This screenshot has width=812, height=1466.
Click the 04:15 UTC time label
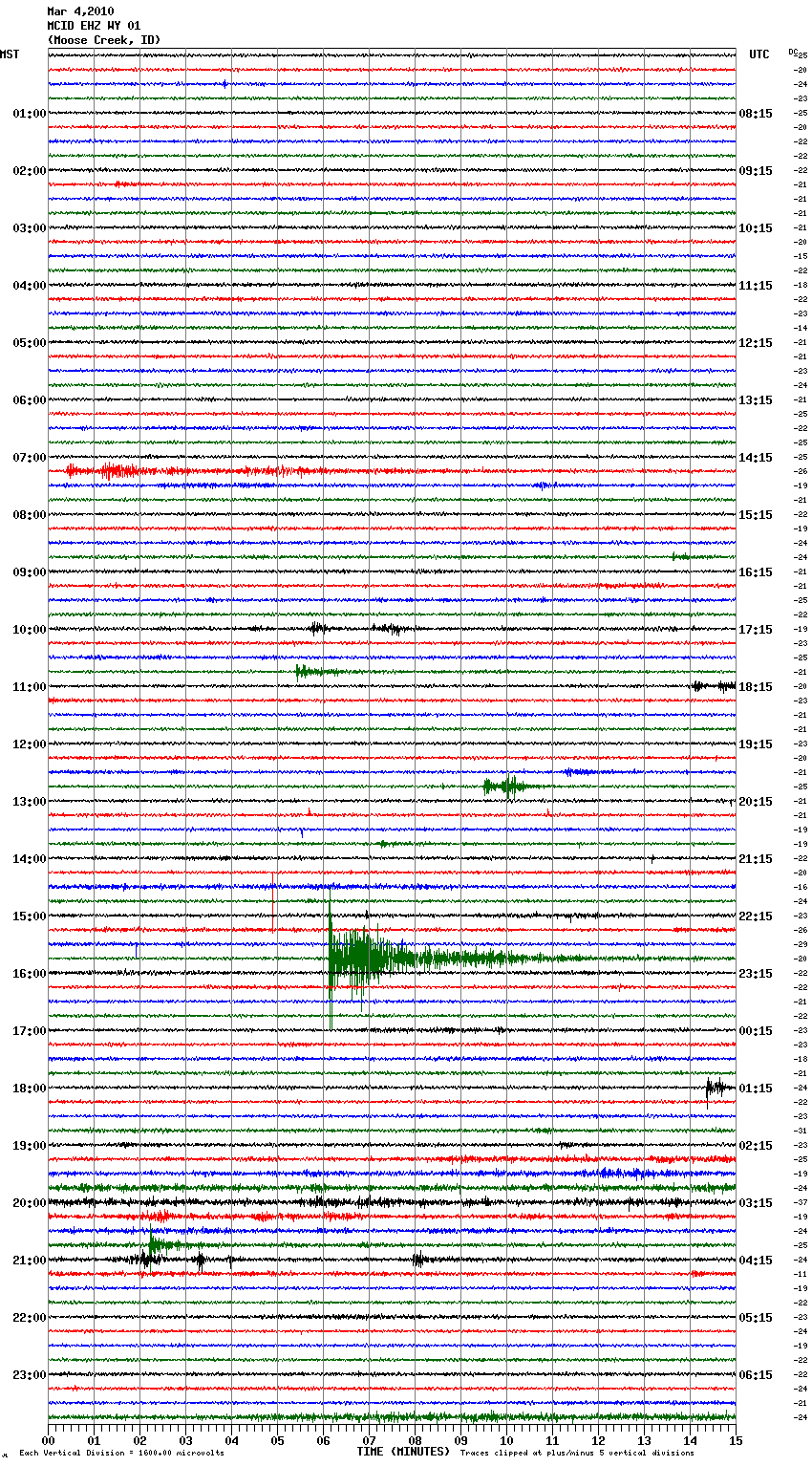(x=756, y=1261)
